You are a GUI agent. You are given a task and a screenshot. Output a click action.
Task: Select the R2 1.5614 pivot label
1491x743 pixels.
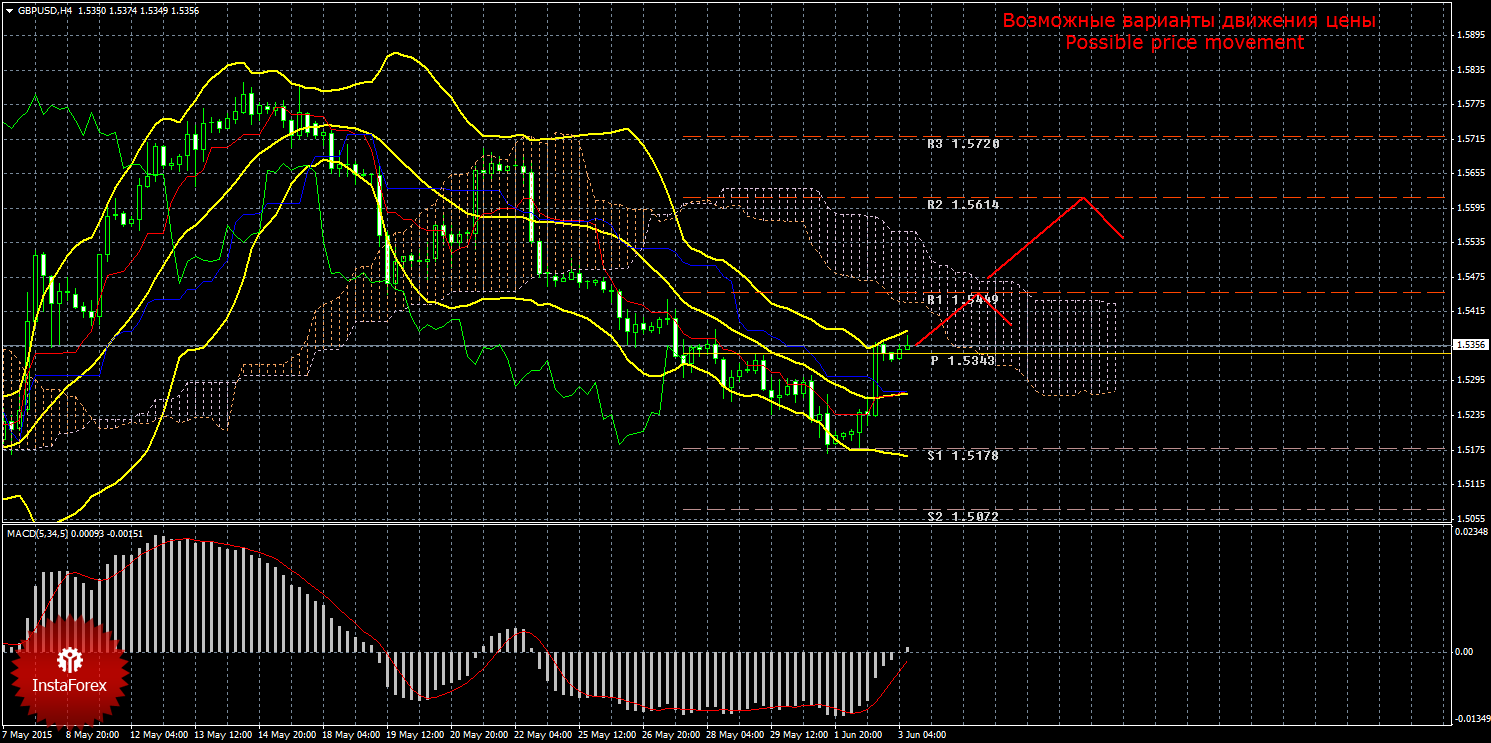[x=962, y=204]
